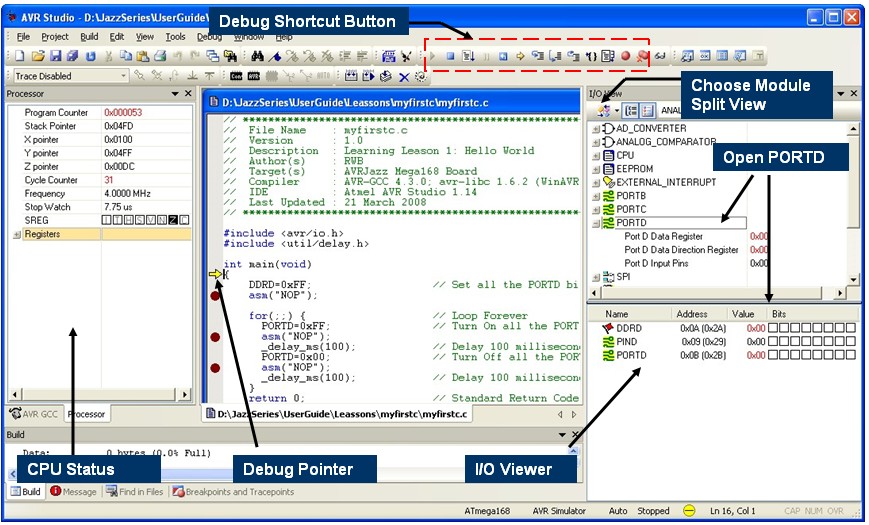The image size is (869, 525).
Task: Click the Cut scissors icon
Action: [x=109, y=56]
